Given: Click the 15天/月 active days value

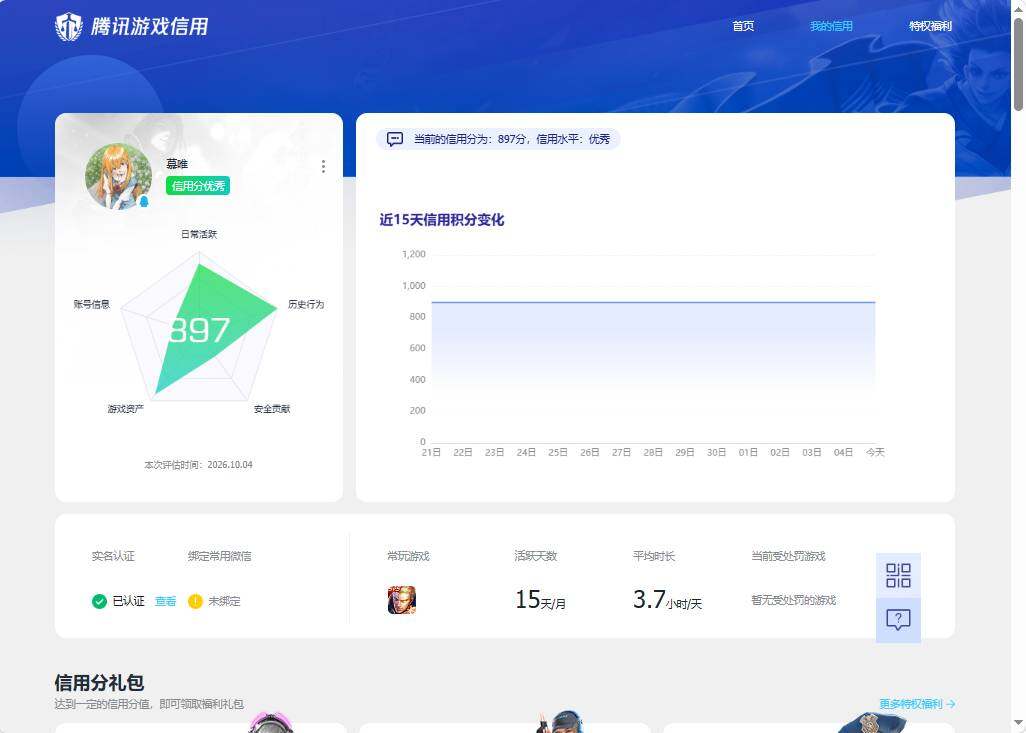Looking at the screenshot, I should (x=540, y=599).
